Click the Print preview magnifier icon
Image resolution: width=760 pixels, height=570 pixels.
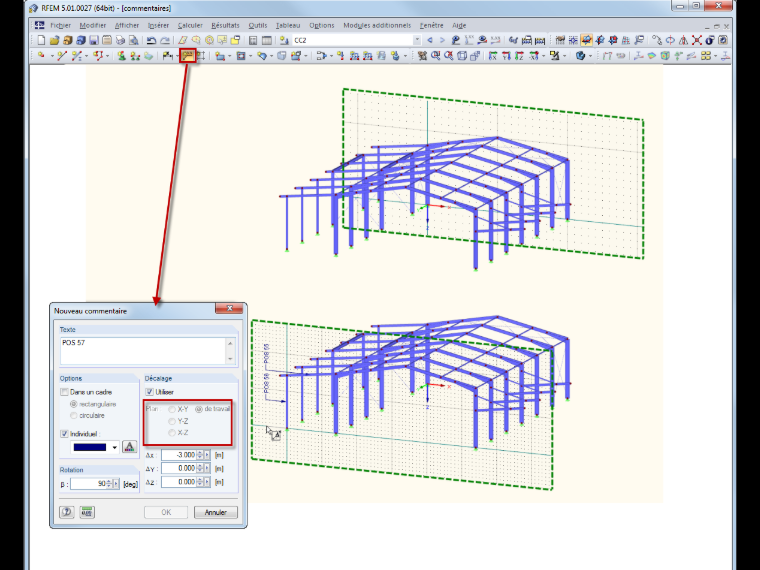coord(133,40)
